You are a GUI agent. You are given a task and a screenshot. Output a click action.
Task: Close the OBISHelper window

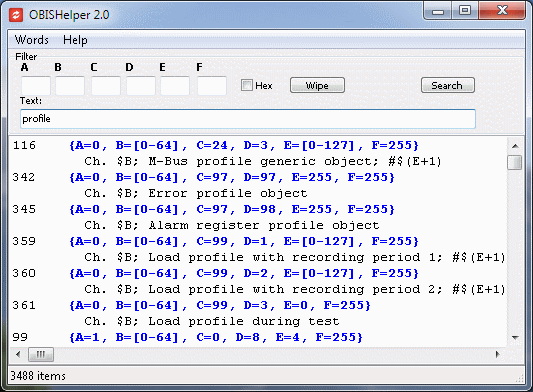click(502, 11)
